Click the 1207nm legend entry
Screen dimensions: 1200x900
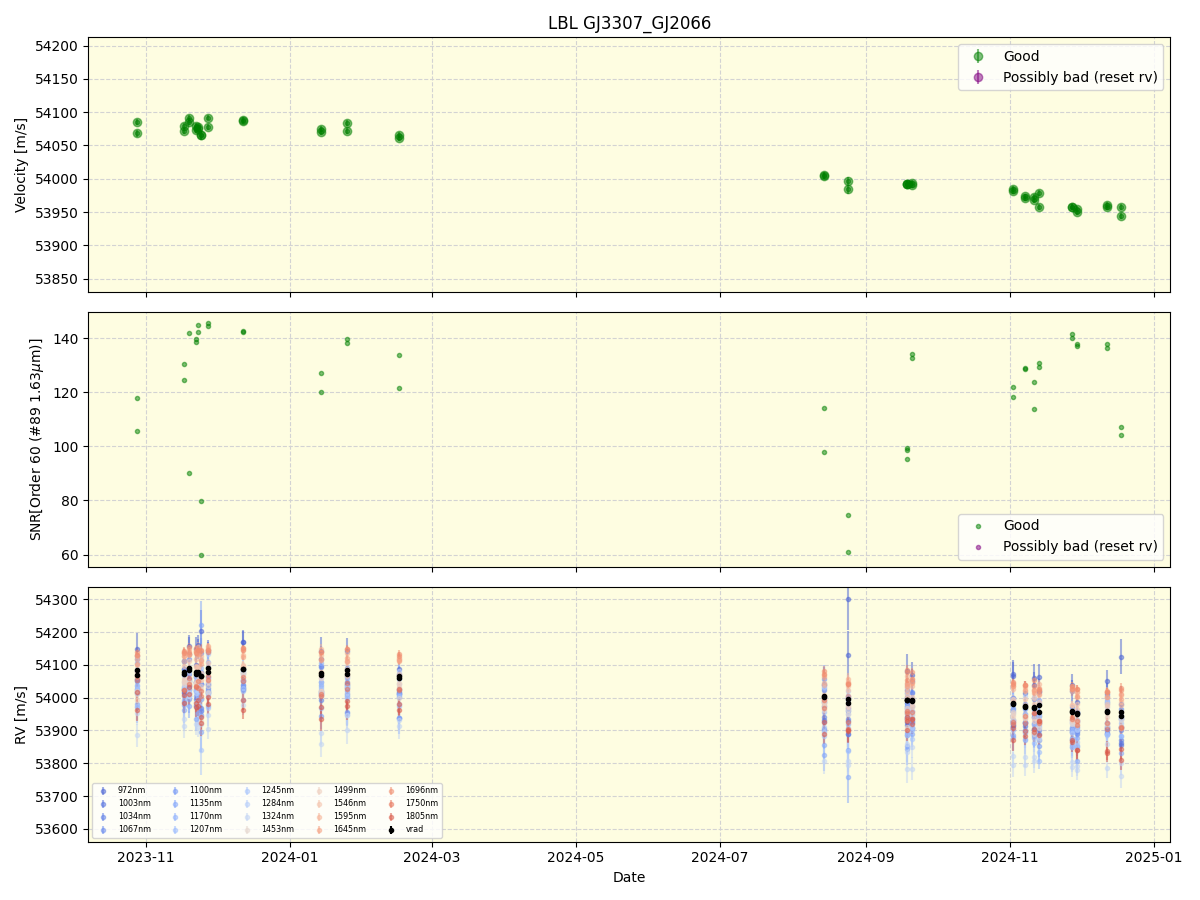(206, 829)
